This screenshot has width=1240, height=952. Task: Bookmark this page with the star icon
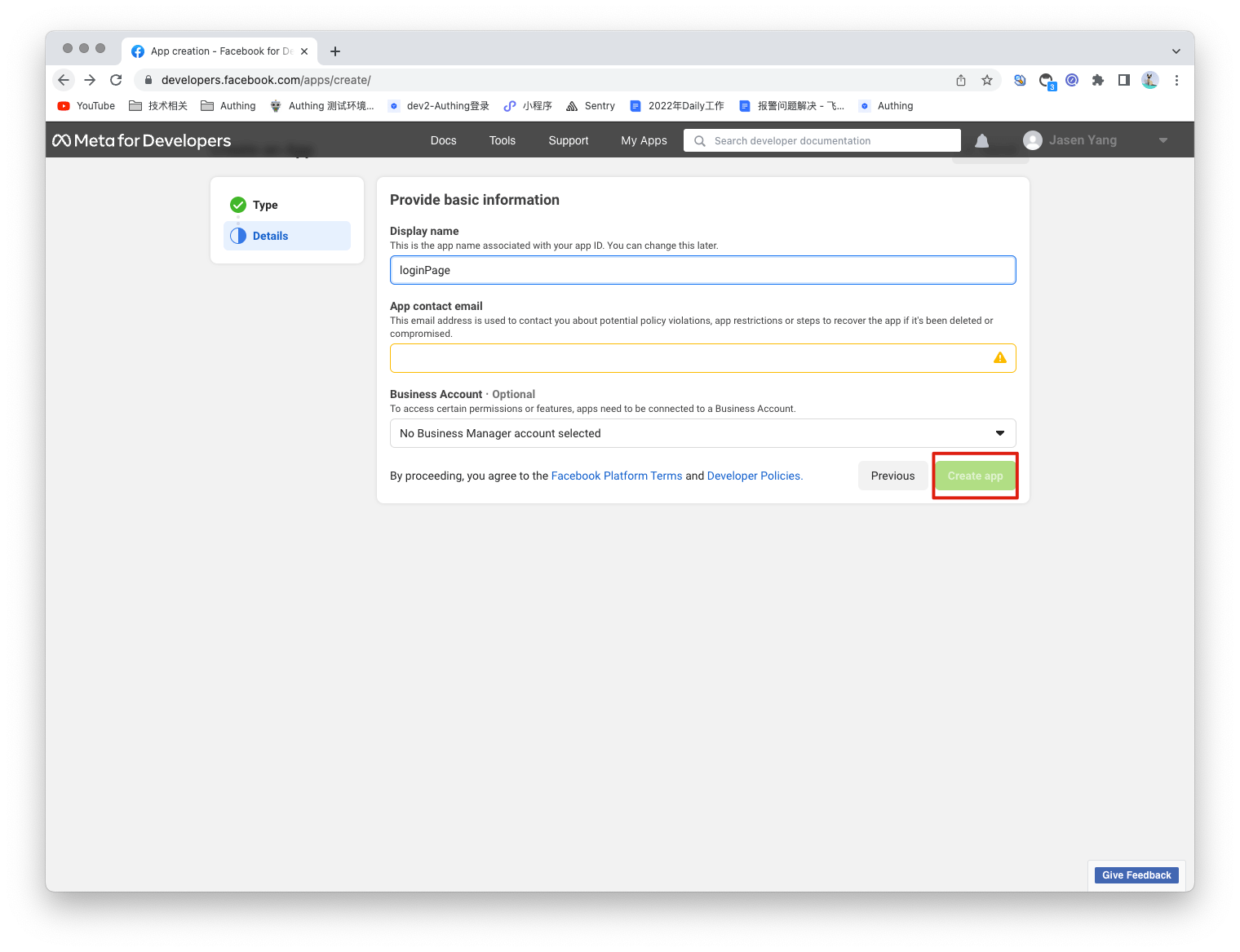[x=987, y=80]
